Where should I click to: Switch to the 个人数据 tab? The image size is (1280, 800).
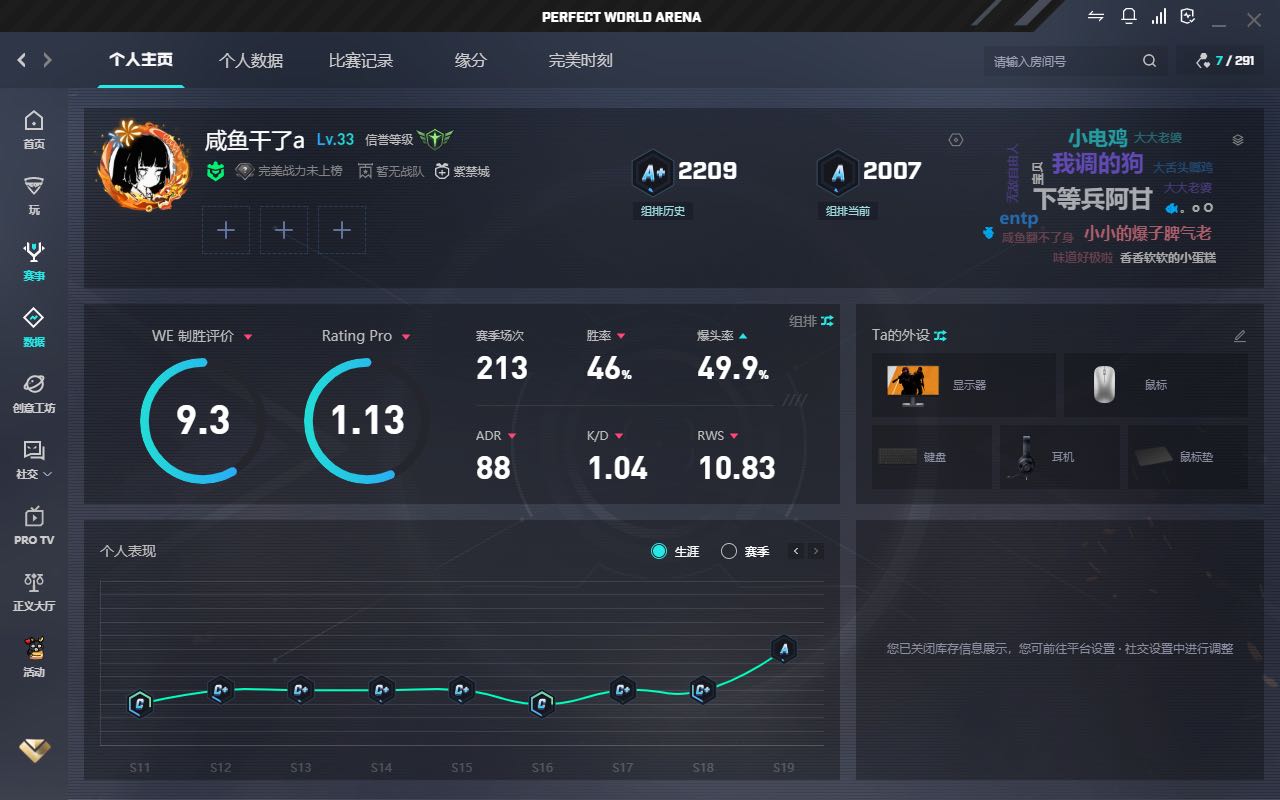pos(251,61)
